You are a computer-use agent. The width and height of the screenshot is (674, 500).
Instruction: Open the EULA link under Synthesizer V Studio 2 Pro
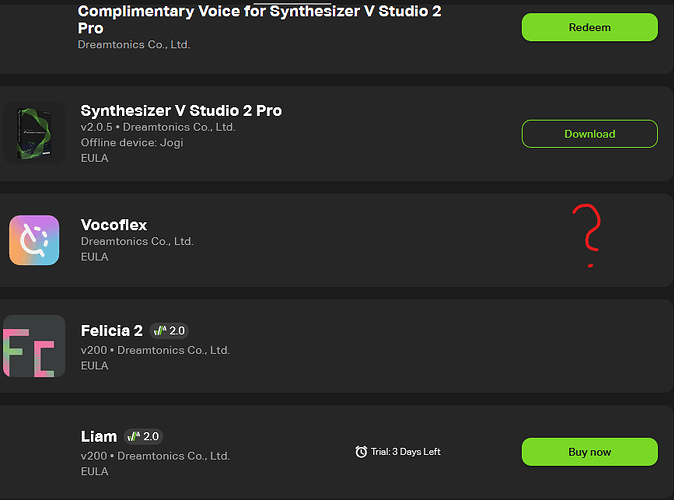(x=95, y=158)
